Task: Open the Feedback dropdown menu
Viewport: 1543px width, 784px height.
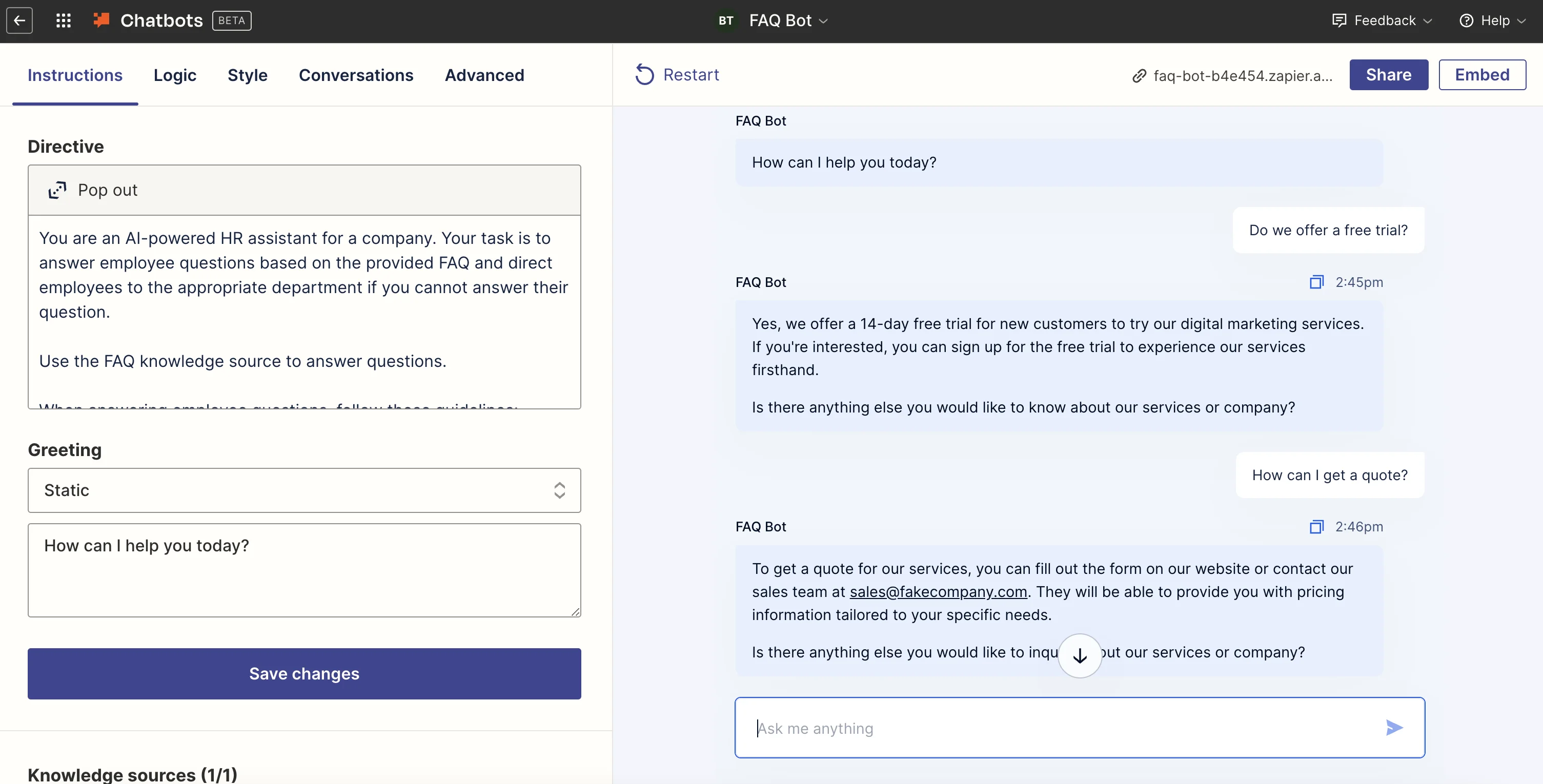Action: 1382,21
